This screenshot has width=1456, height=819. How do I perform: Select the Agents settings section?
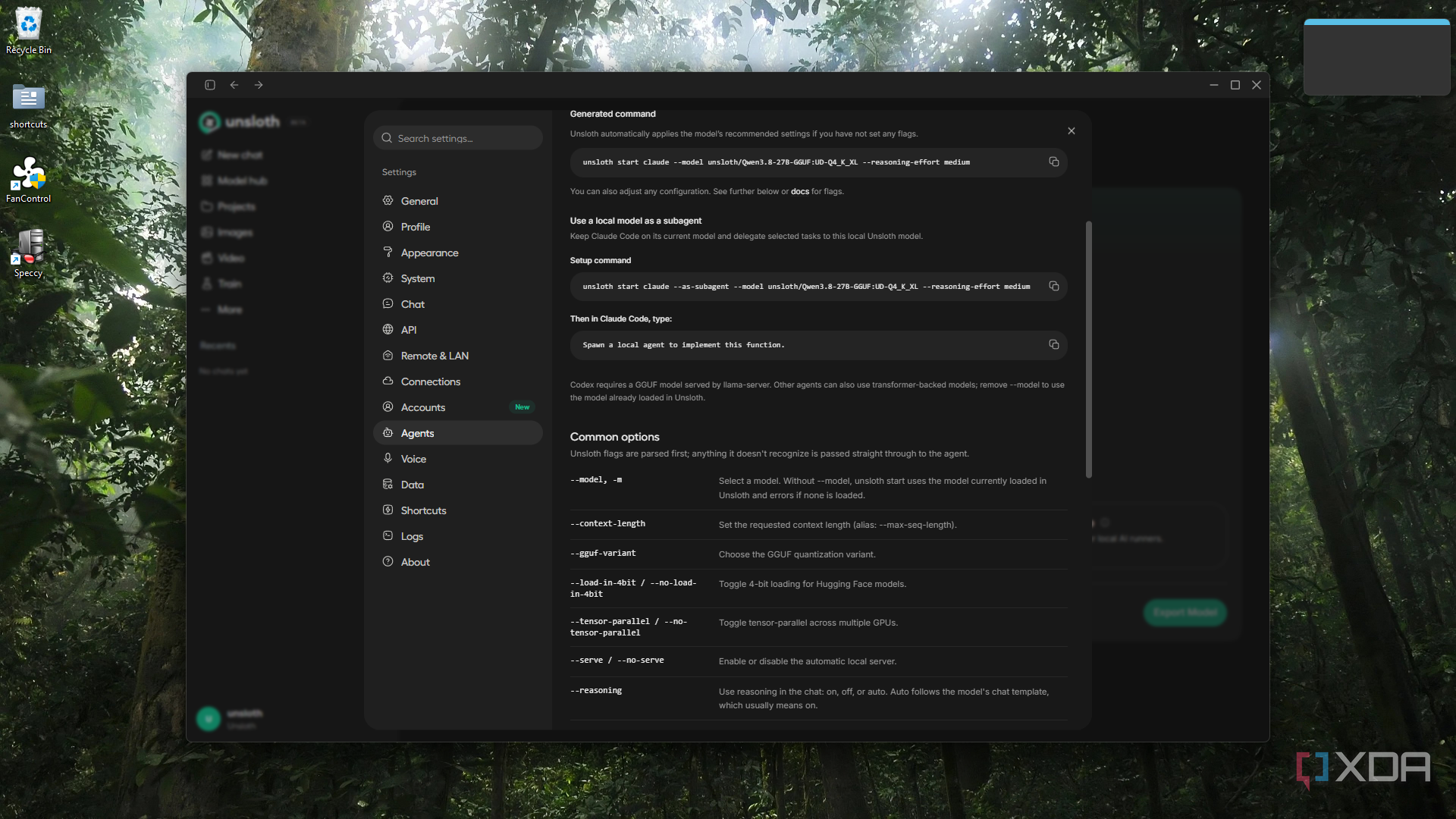point(458,433)
